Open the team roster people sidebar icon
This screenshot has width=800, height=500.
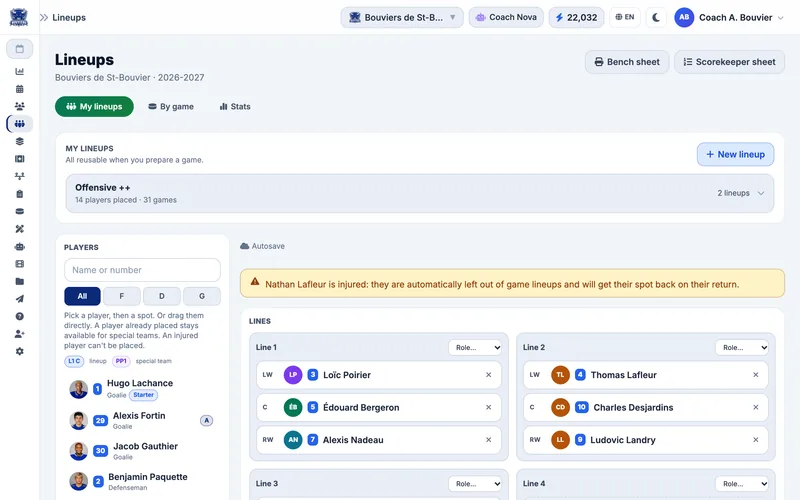[19, 106]
